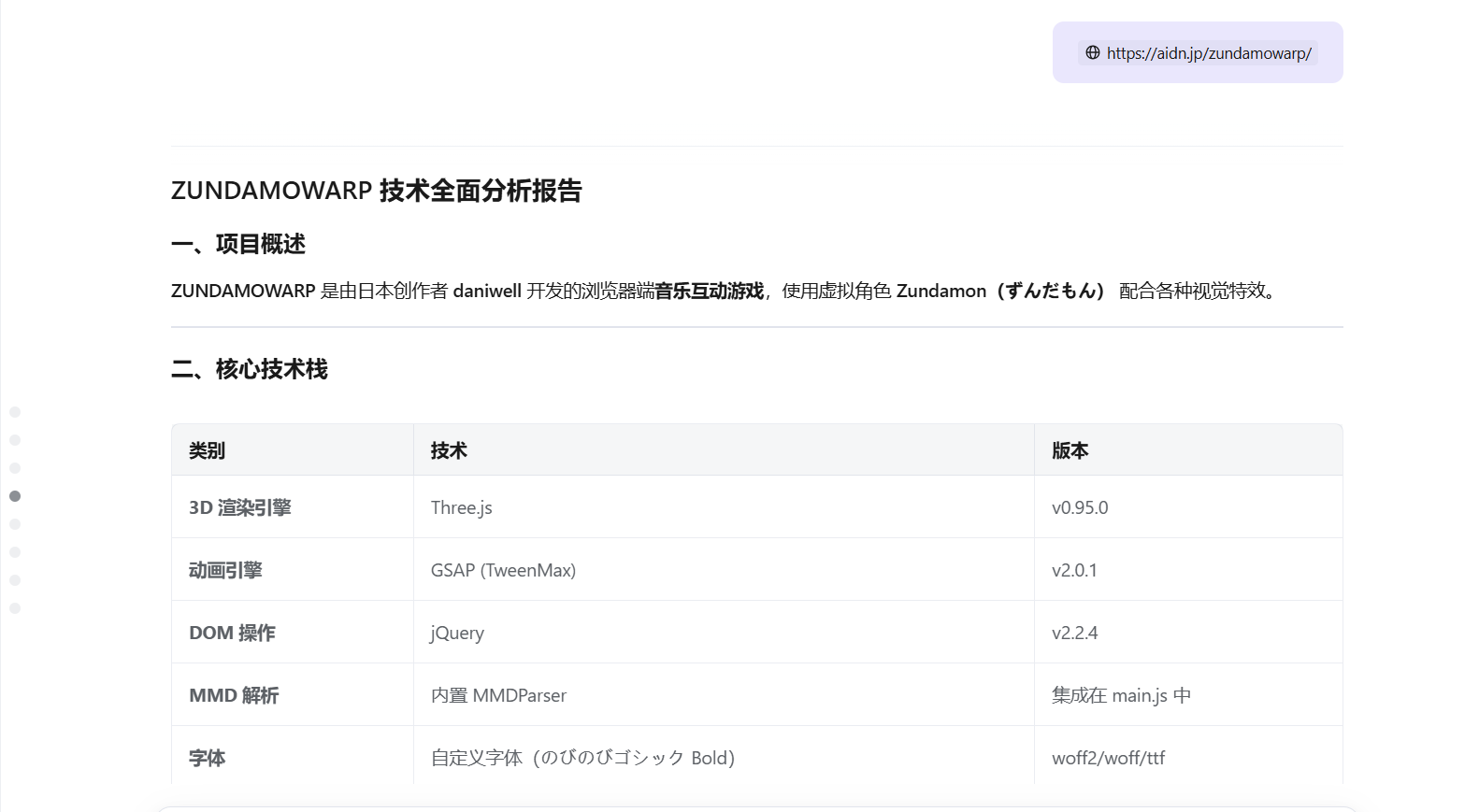
Task: Click the 技术 column header
Action: [x=449, y=450]
